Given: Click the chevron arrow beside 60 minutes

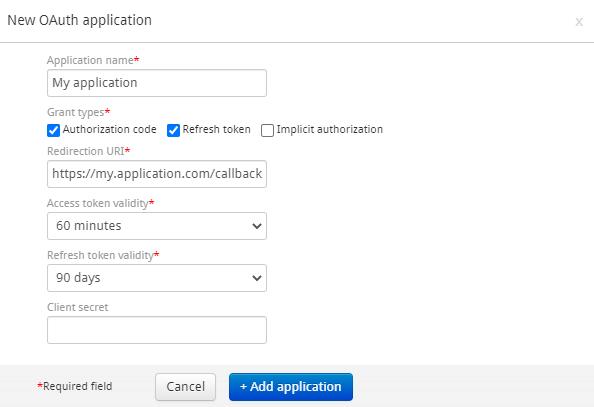Looking at the screenshot, I should [257, 226].
